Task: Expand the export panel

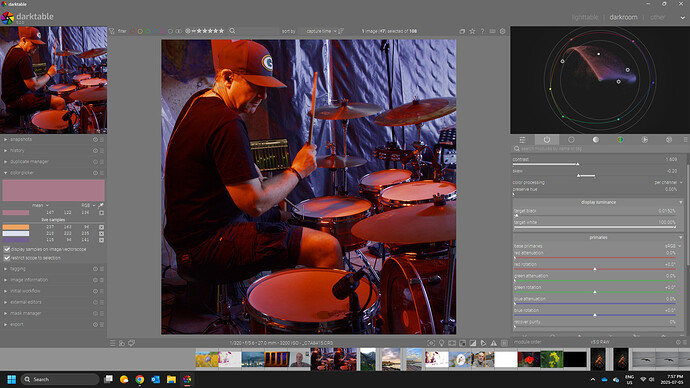Action: [x=17, y=325]
